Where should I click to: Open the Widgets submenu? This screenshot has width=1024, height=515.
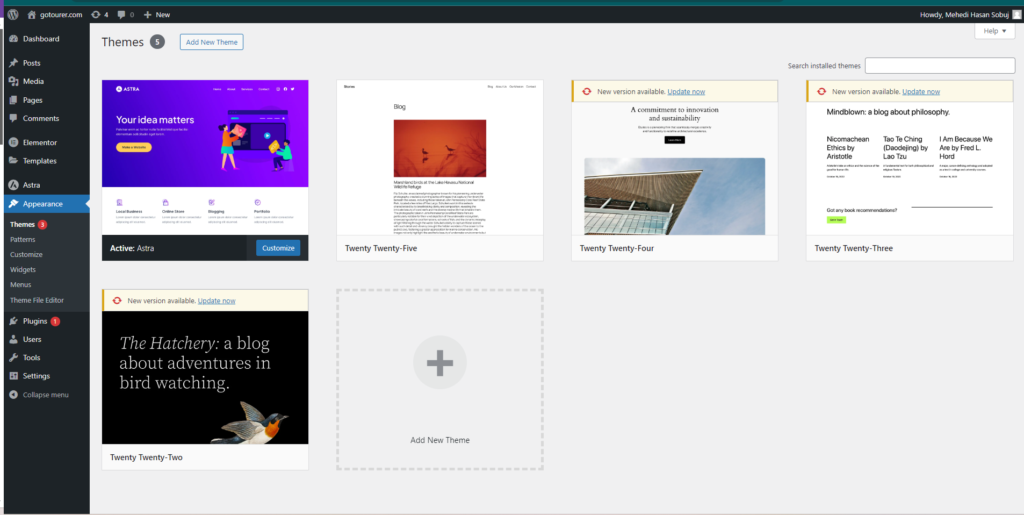(23, 270)
